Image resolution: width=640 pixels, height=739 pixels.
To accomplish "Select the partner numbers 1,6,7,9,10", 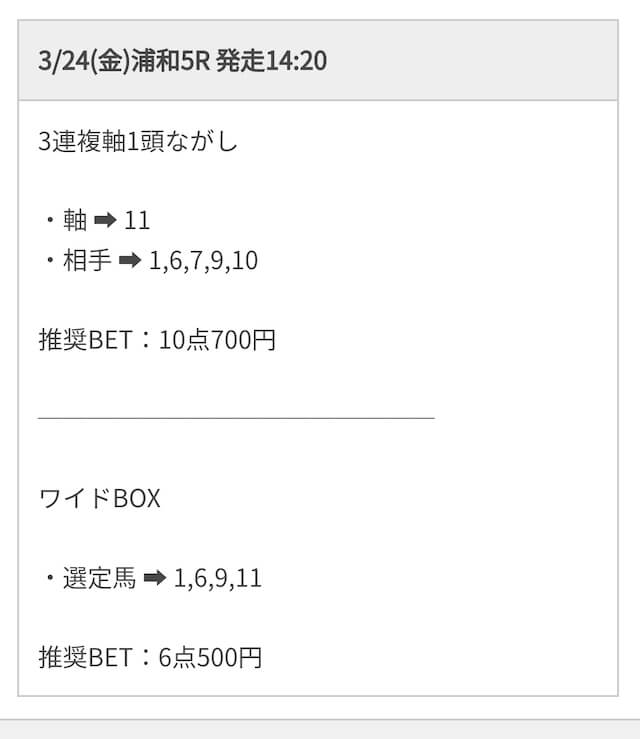I will click(x=203, y=261).
